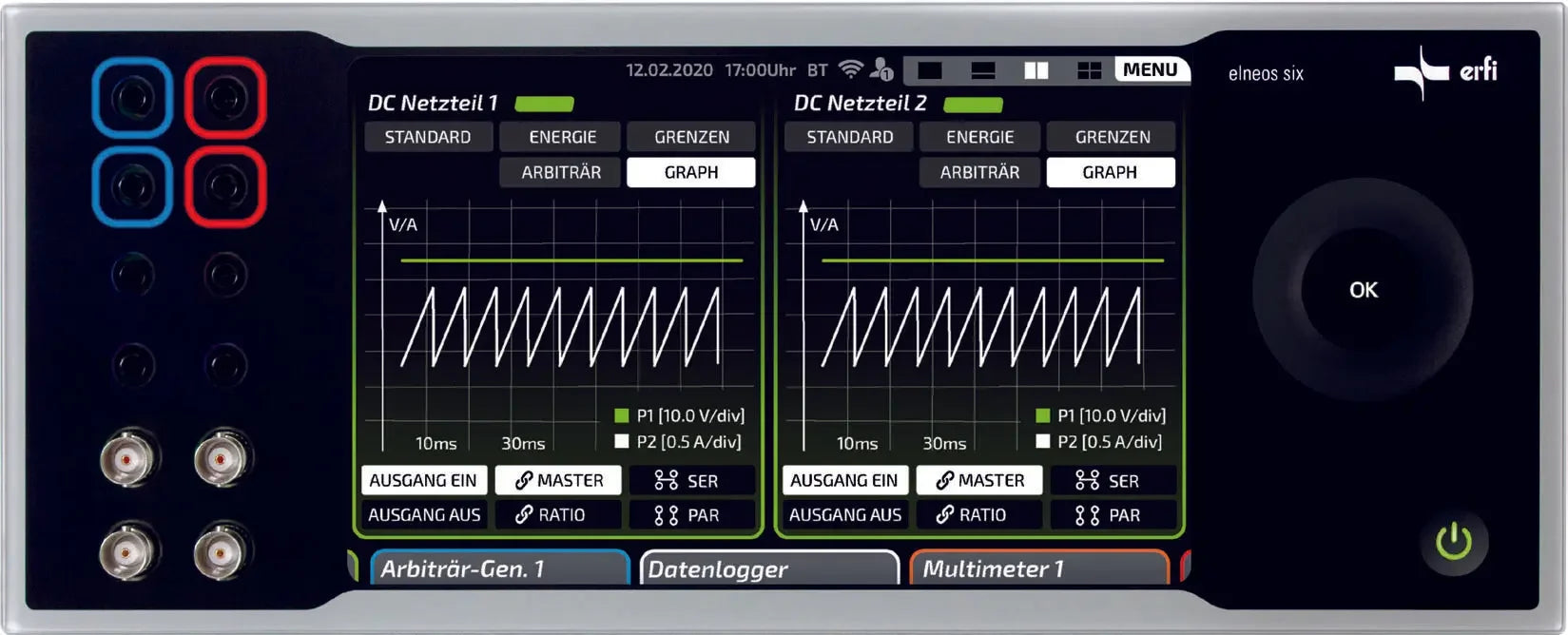Toggle white P2 trace swatch in Netzteil 1
Screen dimensions: 1568x635
pyautogui.click(x=622, y=441)
